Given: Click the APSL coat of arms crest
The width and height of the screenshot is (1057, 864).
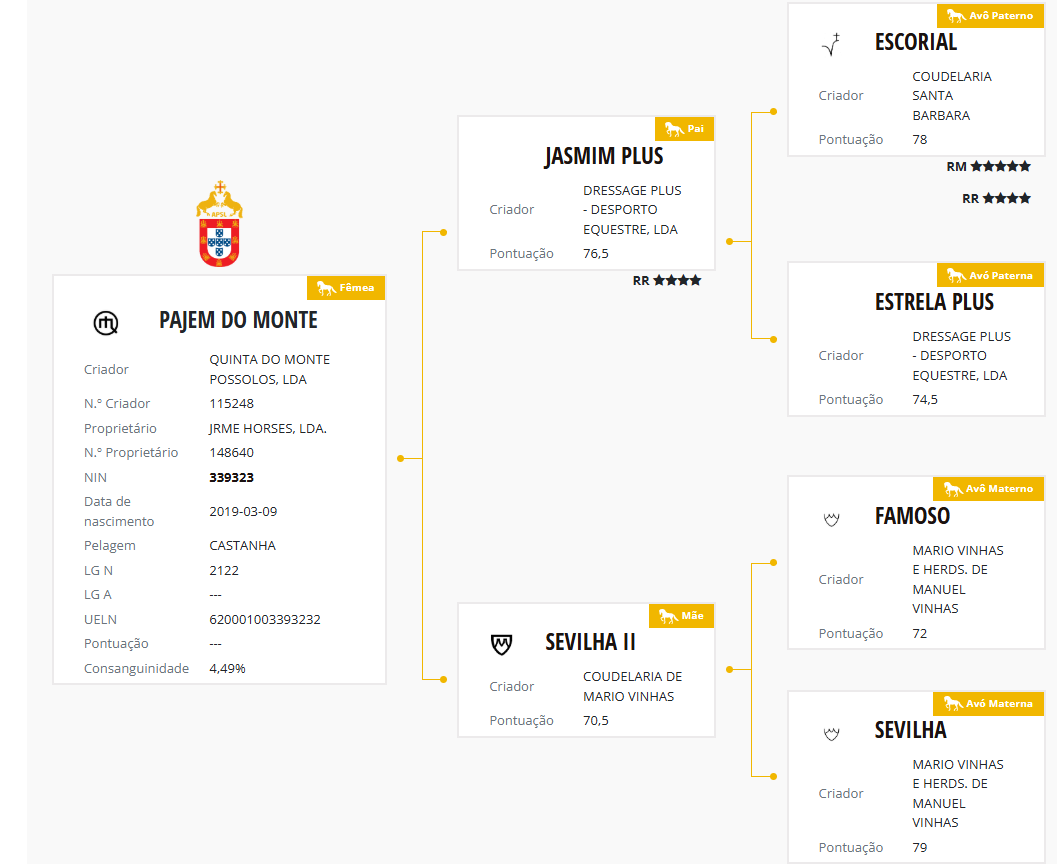Looking at the screenshot, I should tap(219, 224).
